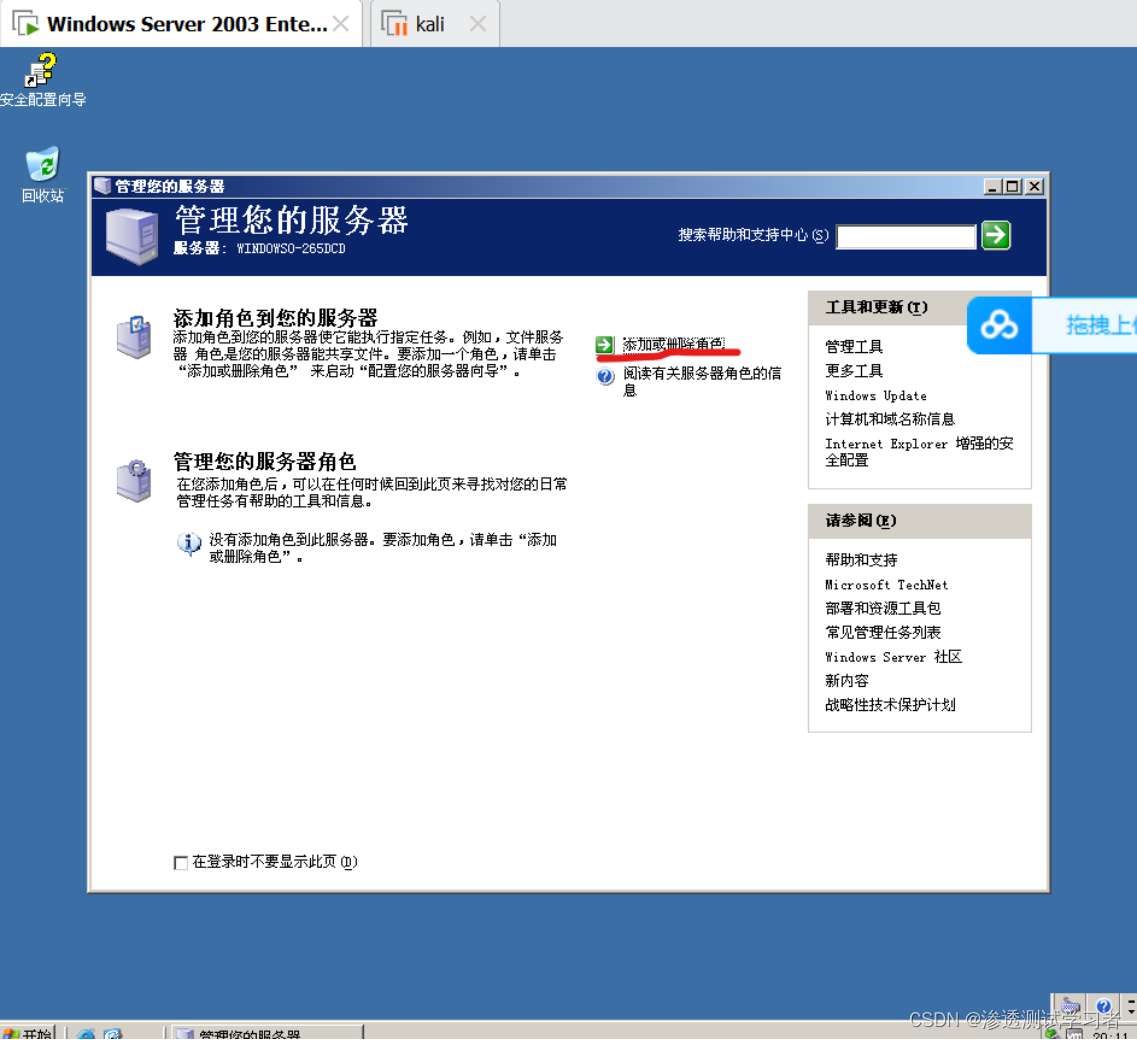The width and height of the screenshot is (1137, 1040).
Task: Open Windows Server 社区 link
Action: [x=893, y=656]
